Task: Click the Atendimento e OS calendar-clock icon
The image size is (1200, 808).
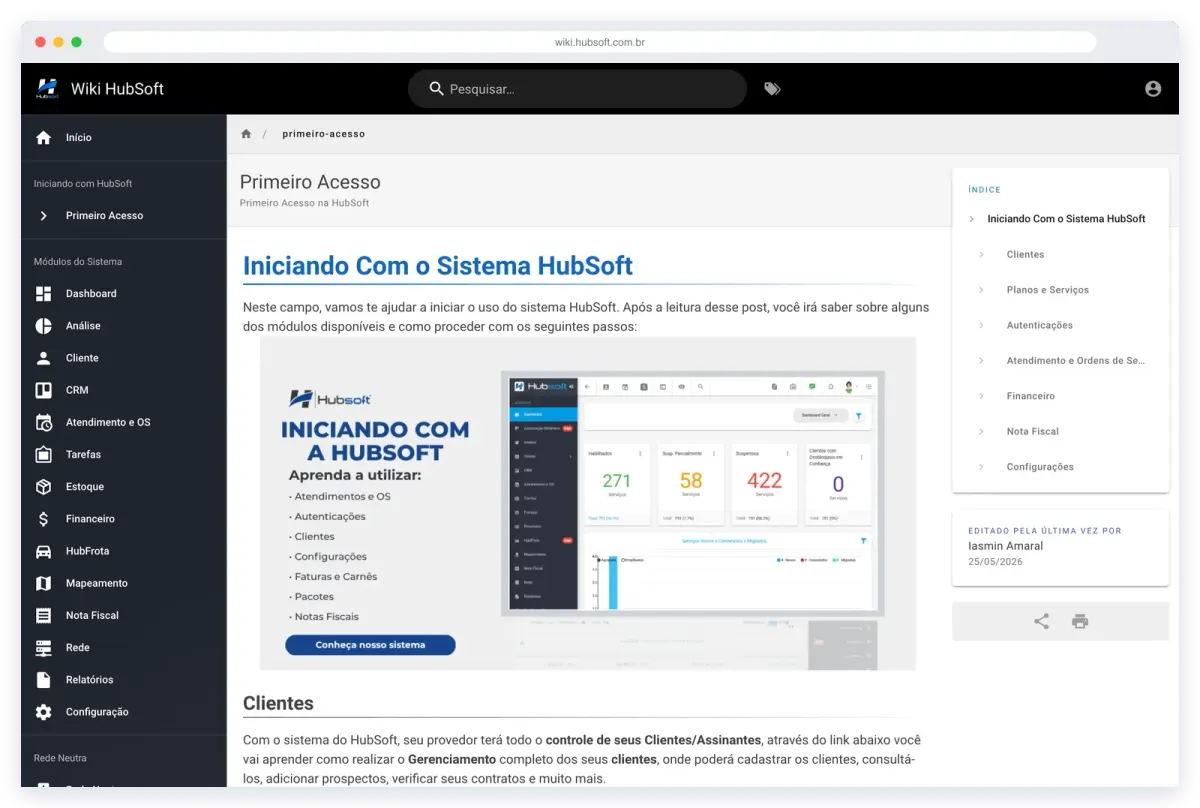Action: click(x=43, y=422)
